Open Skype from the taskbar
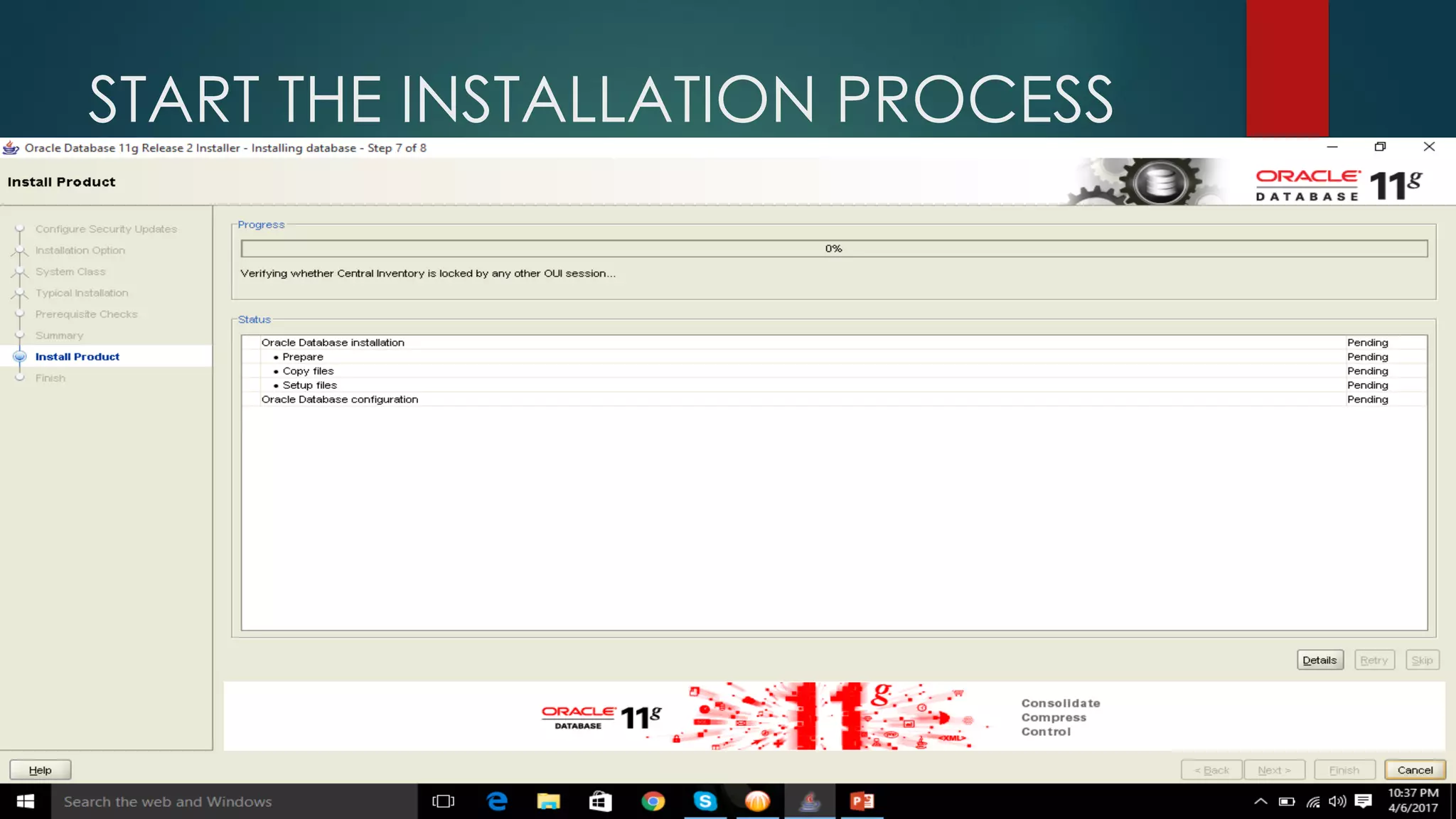 pos(705,802)
